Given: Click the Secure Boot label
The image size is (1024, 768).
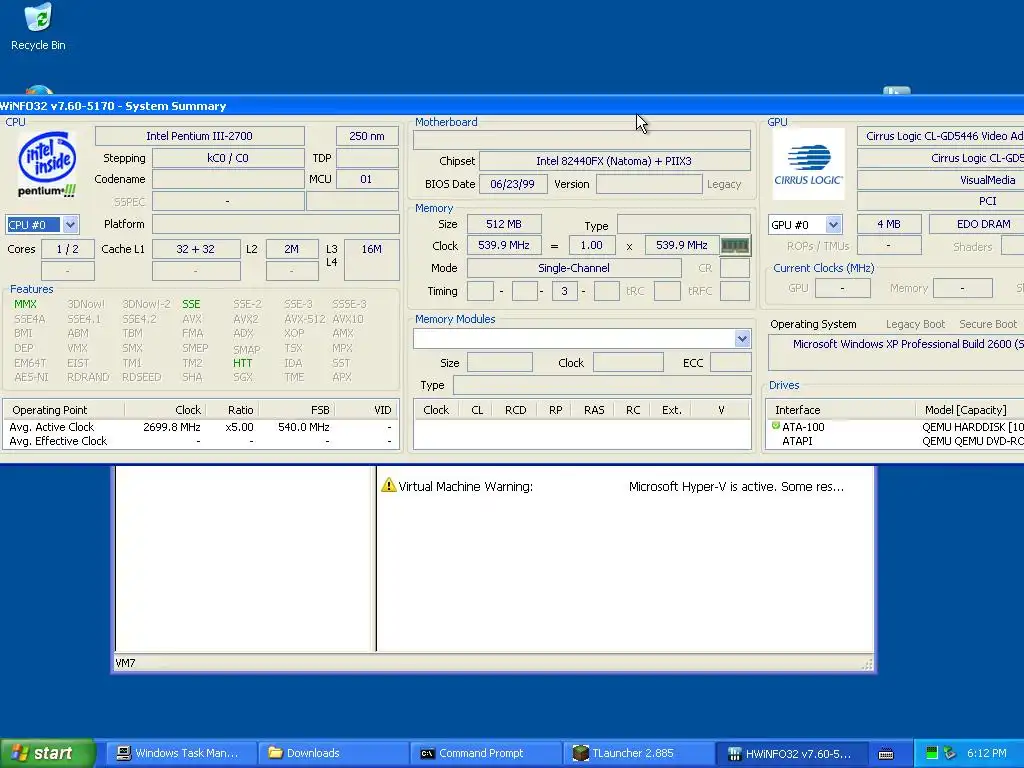Looking at the screenshot, I should [x=987, y=324].
